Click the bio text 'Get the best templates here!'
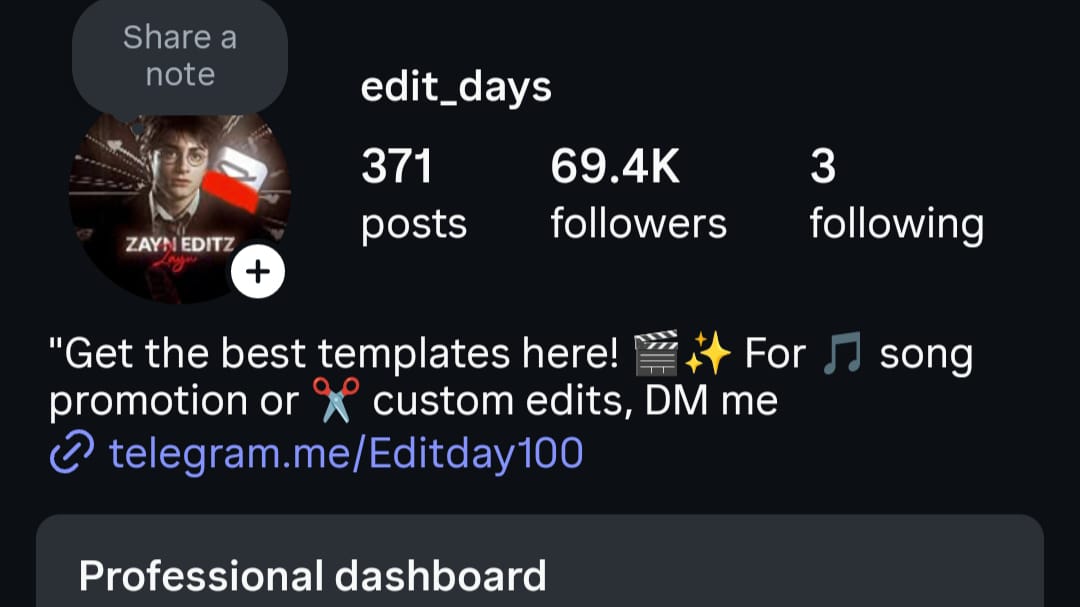Screen dimensions: 1080x607 tap(333, 354)
